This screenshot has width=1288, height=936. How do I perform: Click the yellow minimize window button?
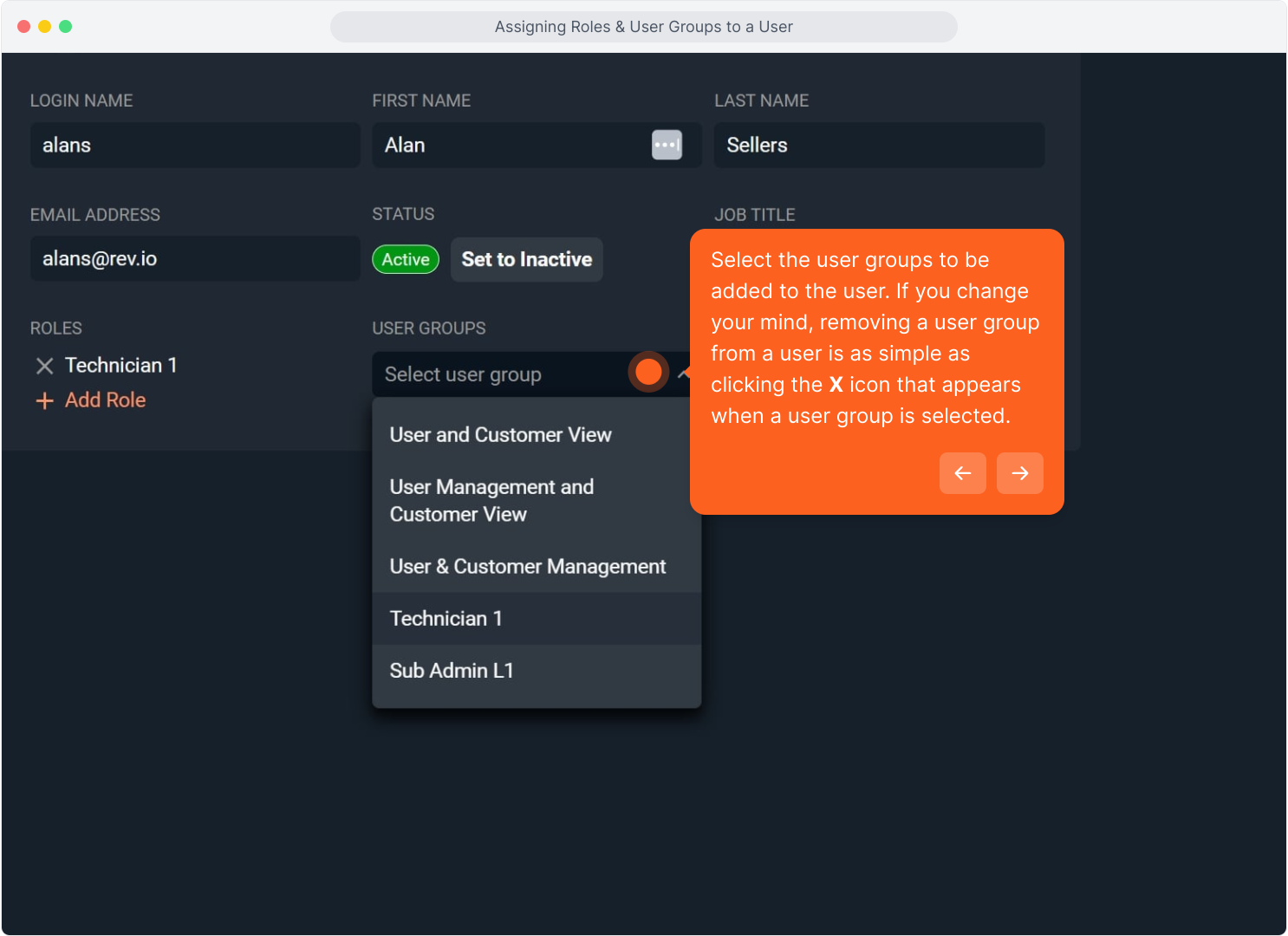coord(45,27)
